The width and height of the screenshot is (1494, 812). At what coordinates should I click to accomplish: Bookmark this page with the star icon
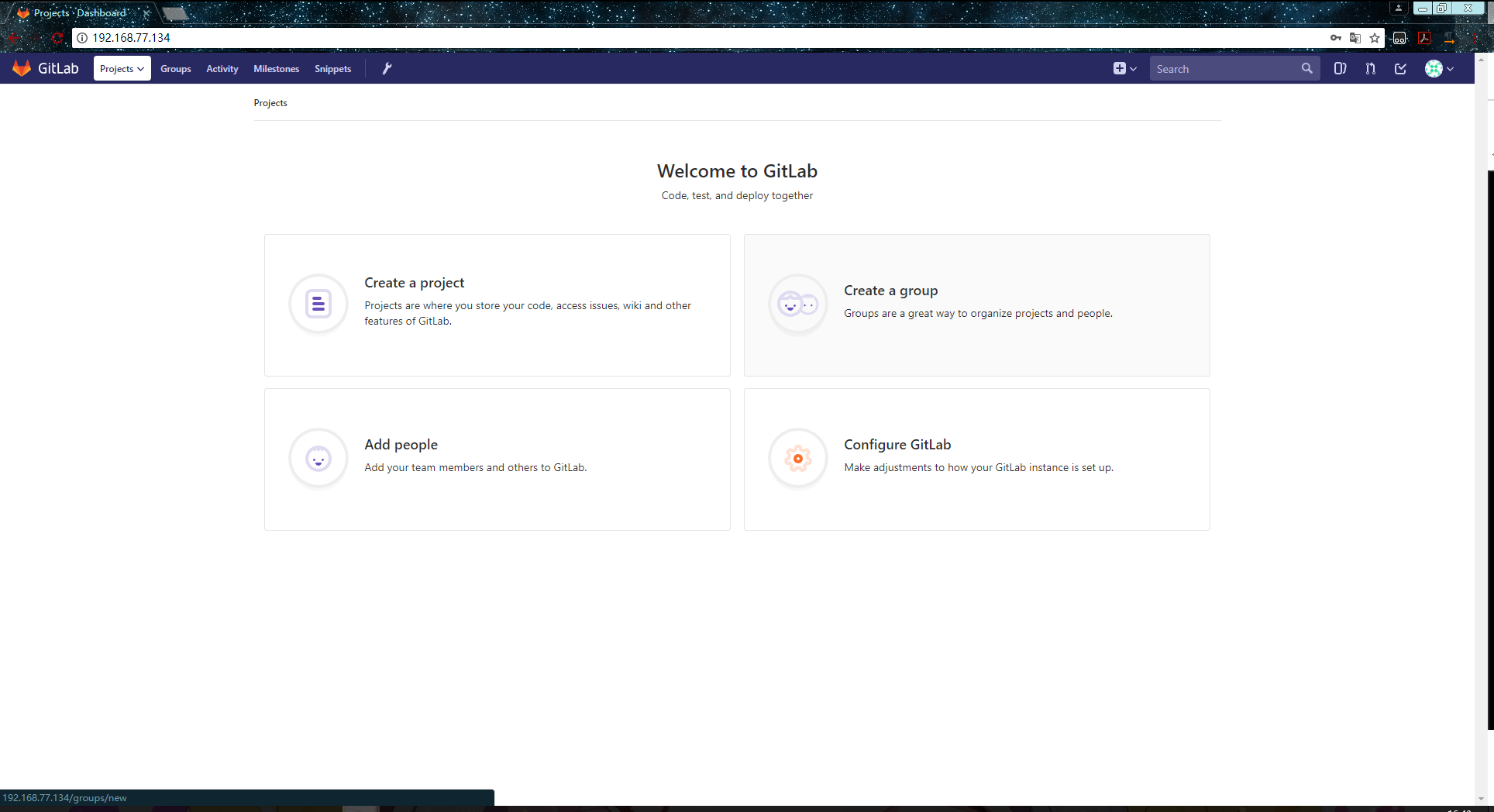click(1375, 37)
